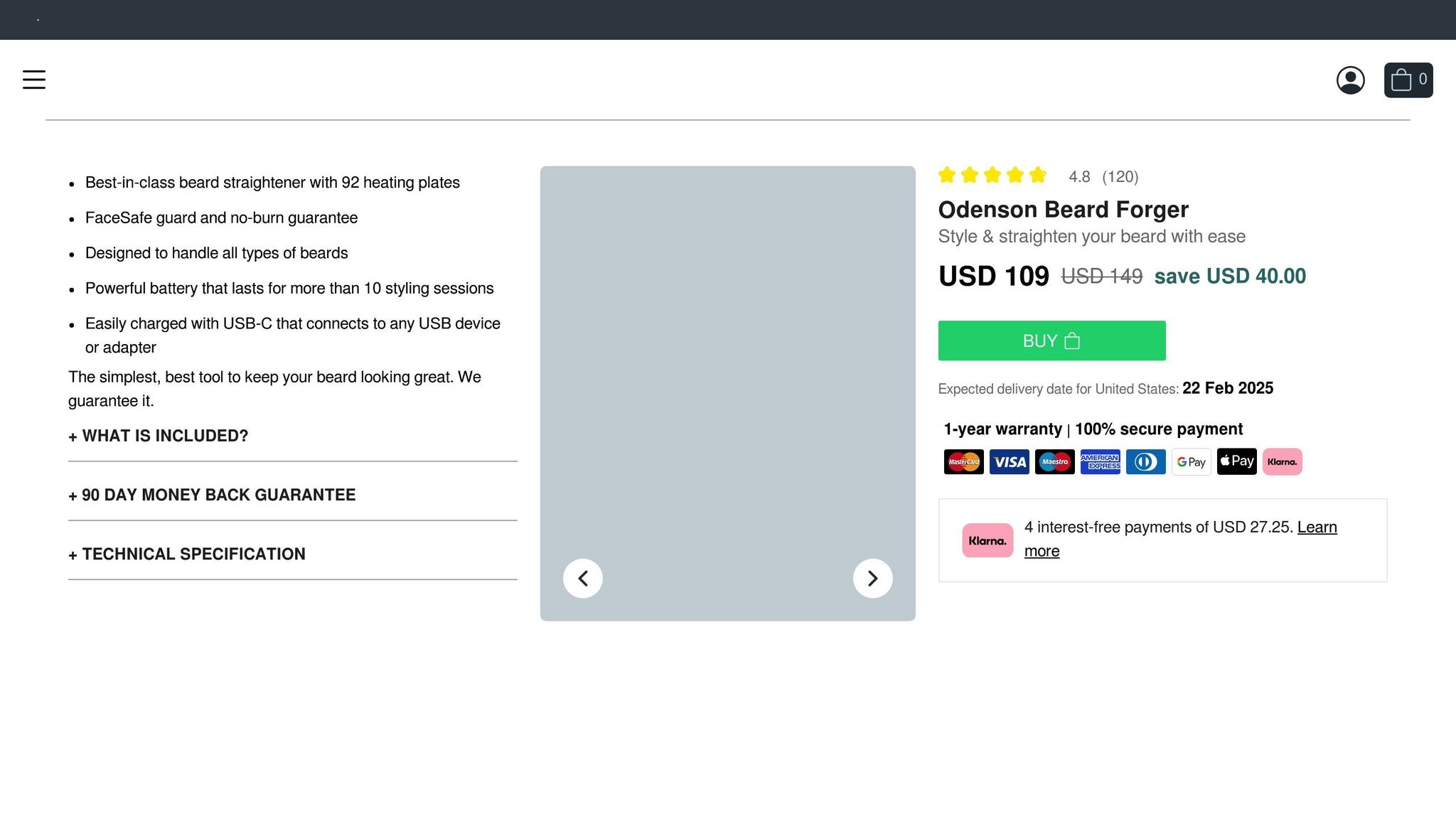The height and width of the screenshot is (819, 1456).
Task: Follow the Klarna Learn more link
Action: (1317, 528)
